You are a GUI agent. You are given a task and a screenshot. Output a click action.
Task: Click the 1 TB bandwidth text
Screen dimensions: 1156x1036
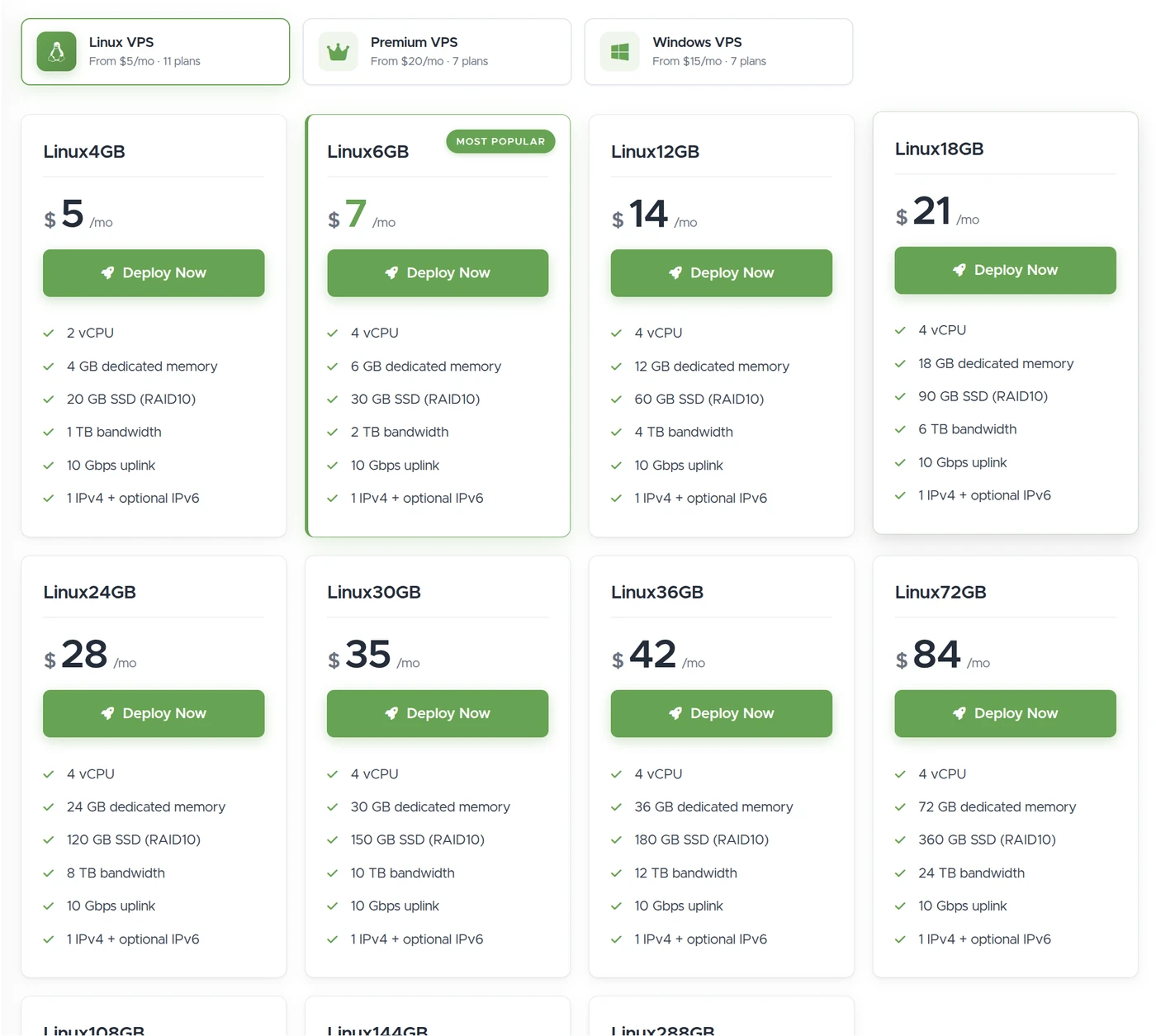(x=114, y=433)
